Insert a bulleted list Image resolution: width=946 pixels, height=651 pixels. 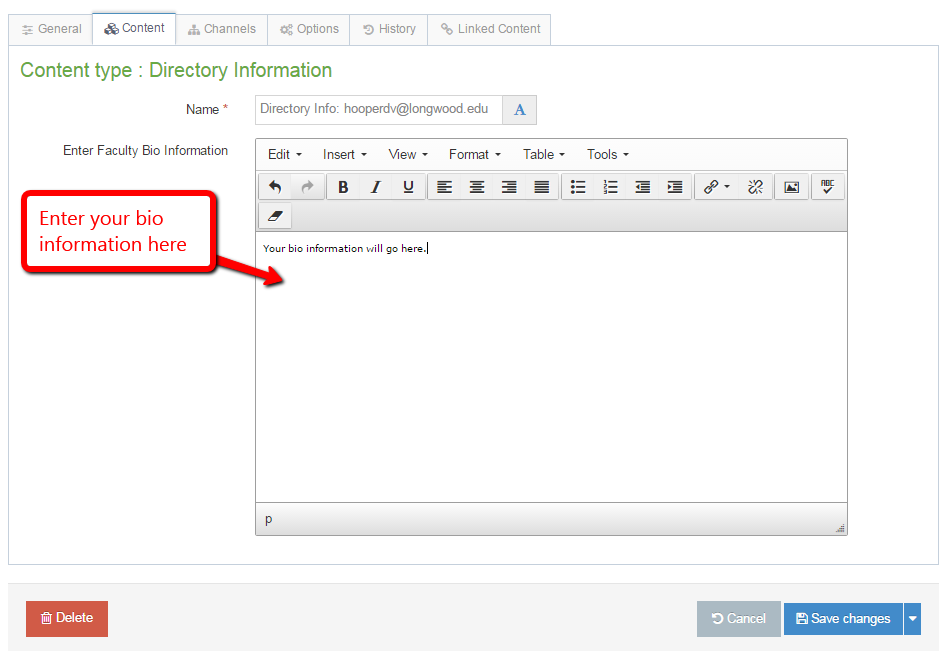(x=578, y=187)
